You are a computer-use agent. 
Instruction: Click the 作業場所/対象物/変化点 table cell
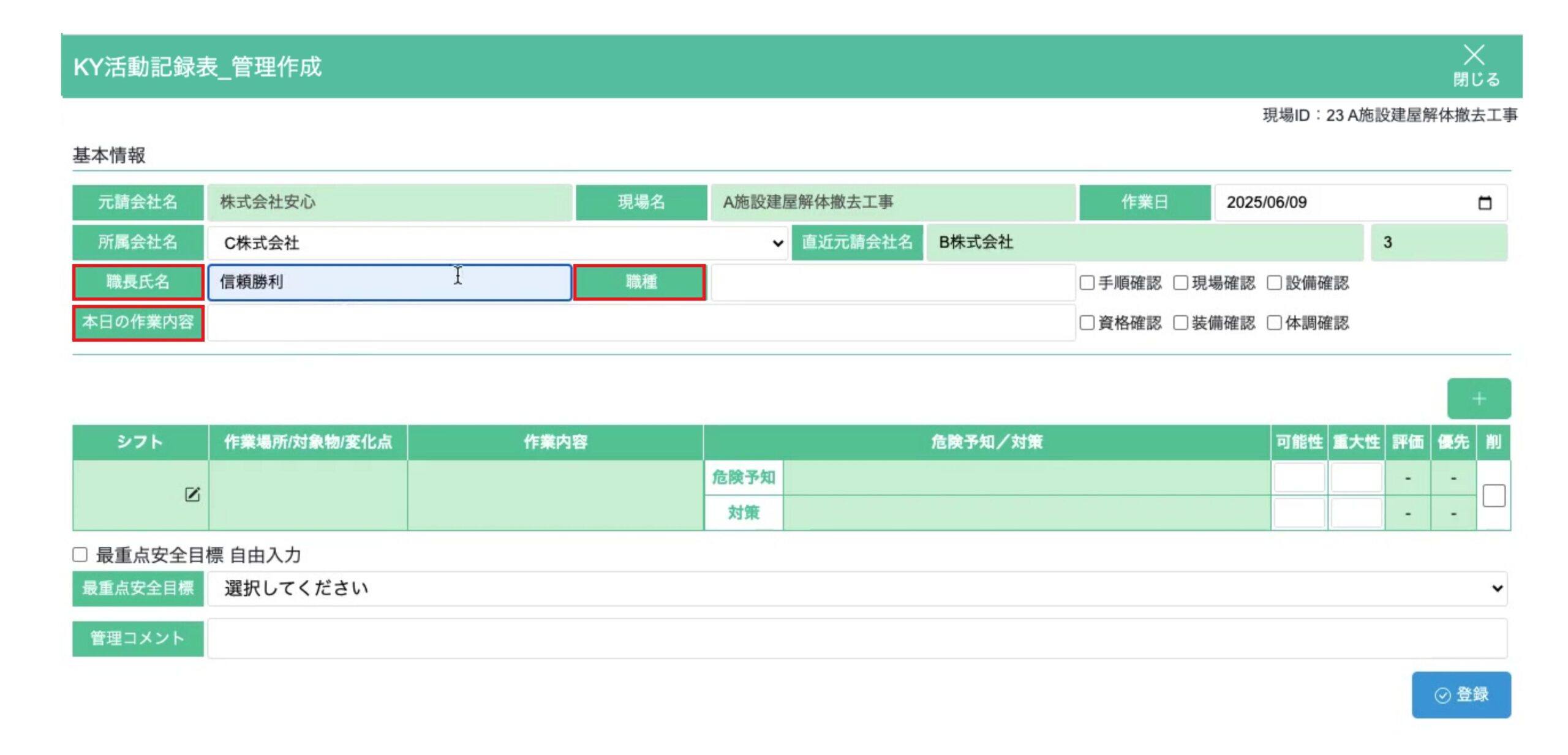click(x=308, y=495)
